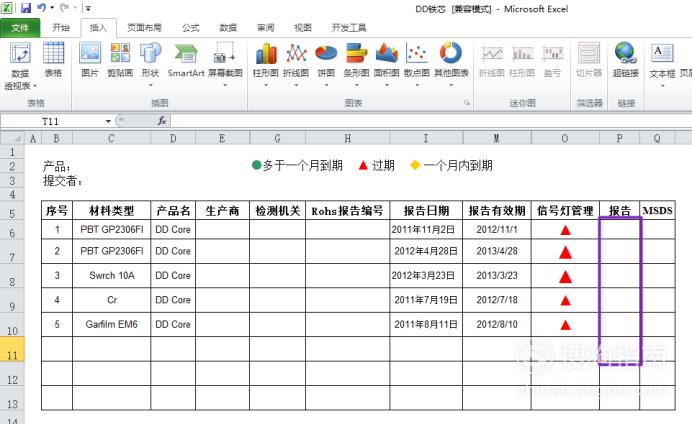The height and width of the screenshot is (424, 692).
Task: Open the View tab
Action: pyautogui.click(x=303, y=28)
